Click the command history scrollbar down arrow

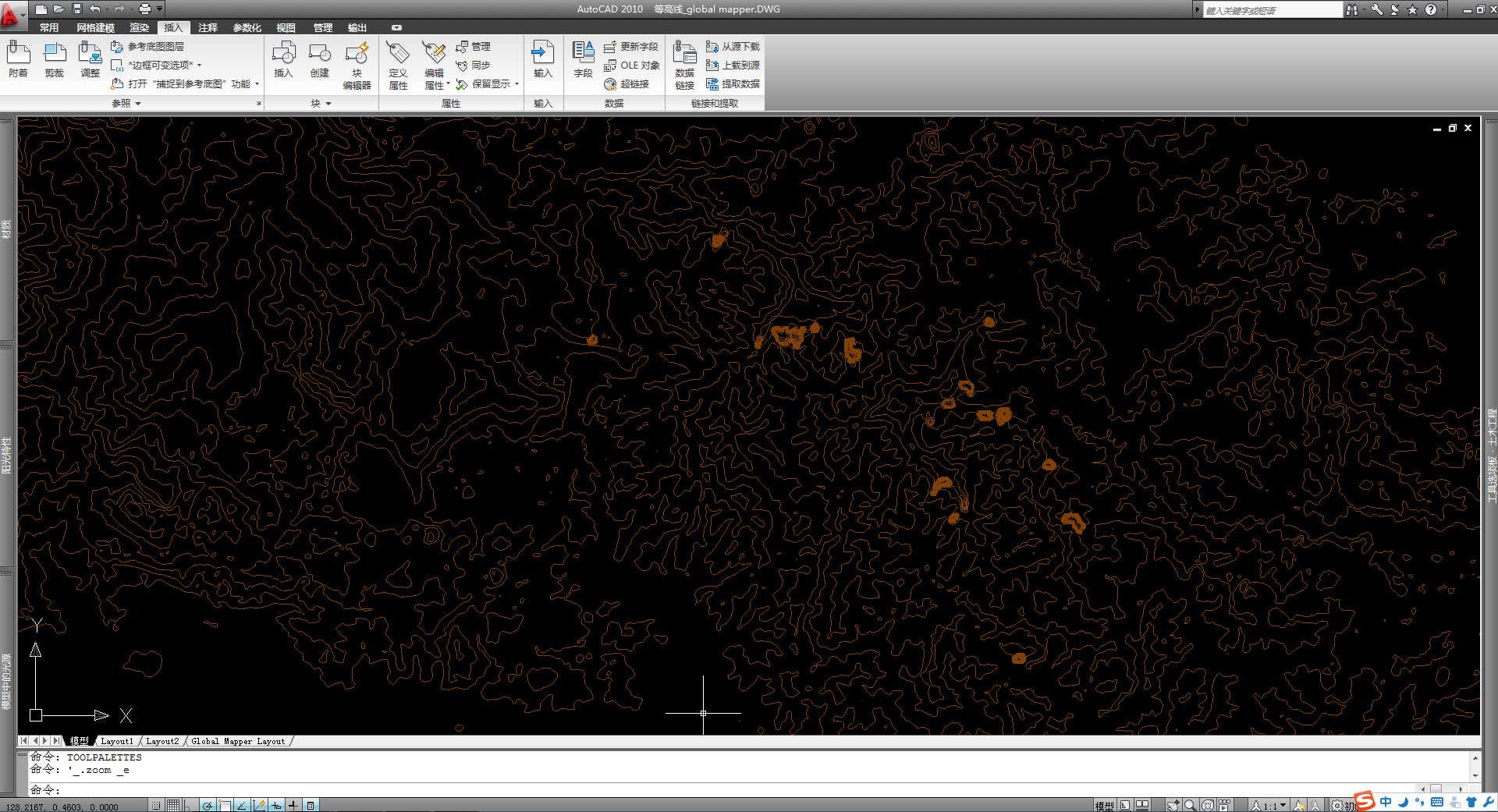tap(1475, 776)
